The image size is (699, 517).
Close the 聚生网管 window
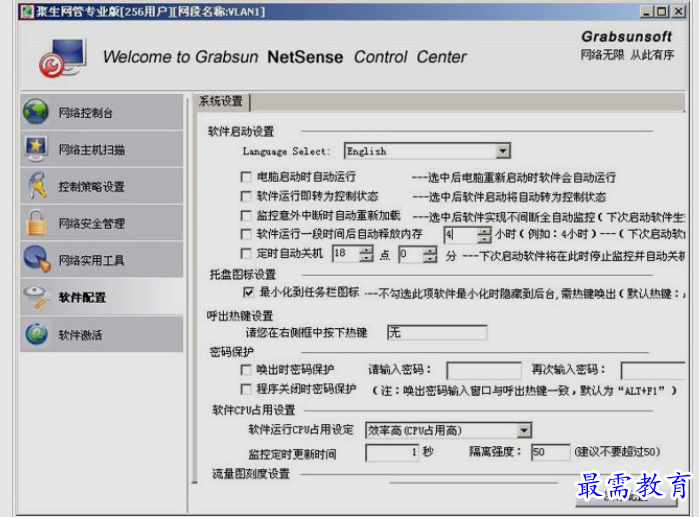point(678,11)
